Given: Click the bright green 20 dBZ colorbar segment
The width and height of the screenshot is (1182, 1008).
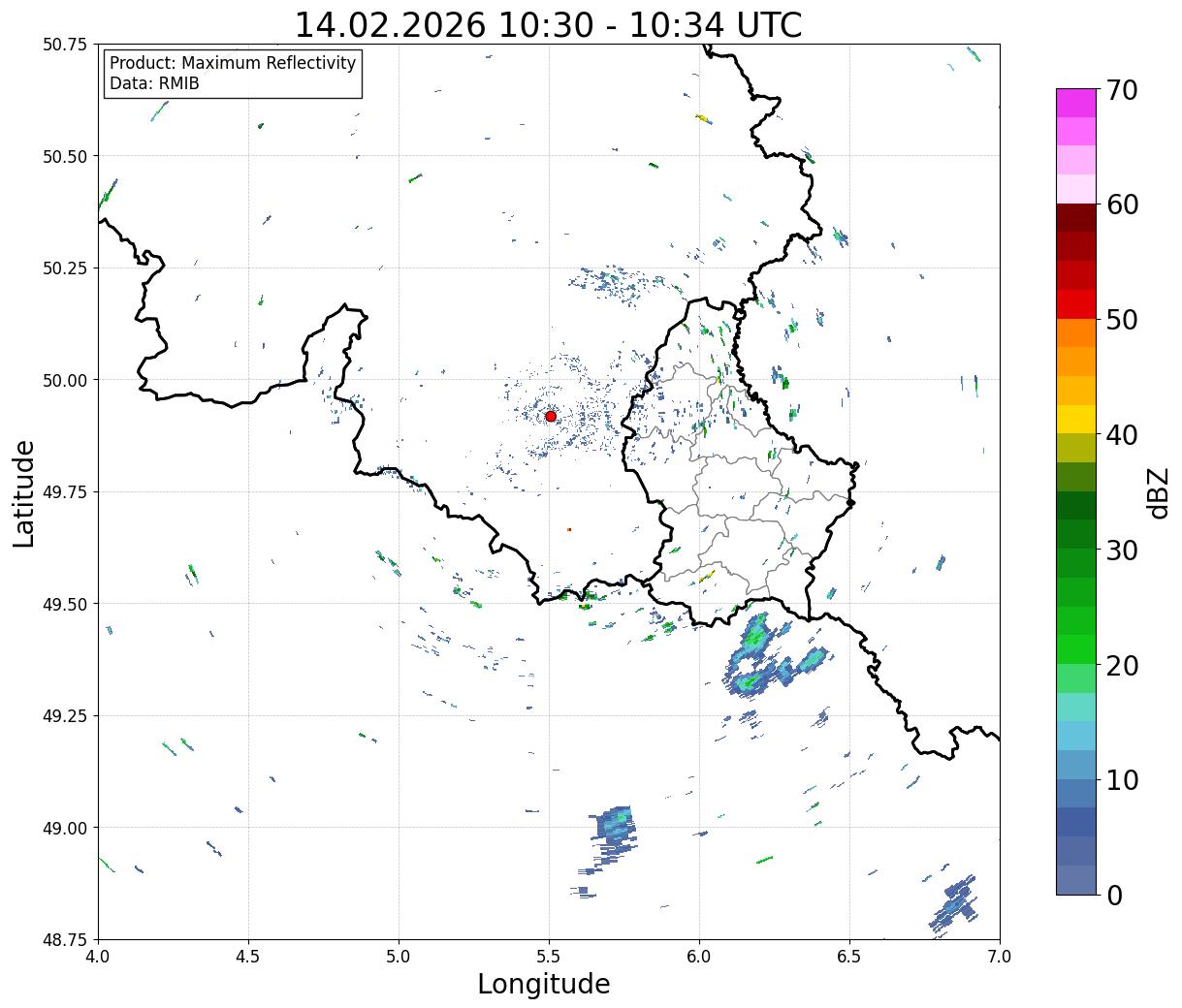Looking at the screenshot, I should tap(1076, 649).
